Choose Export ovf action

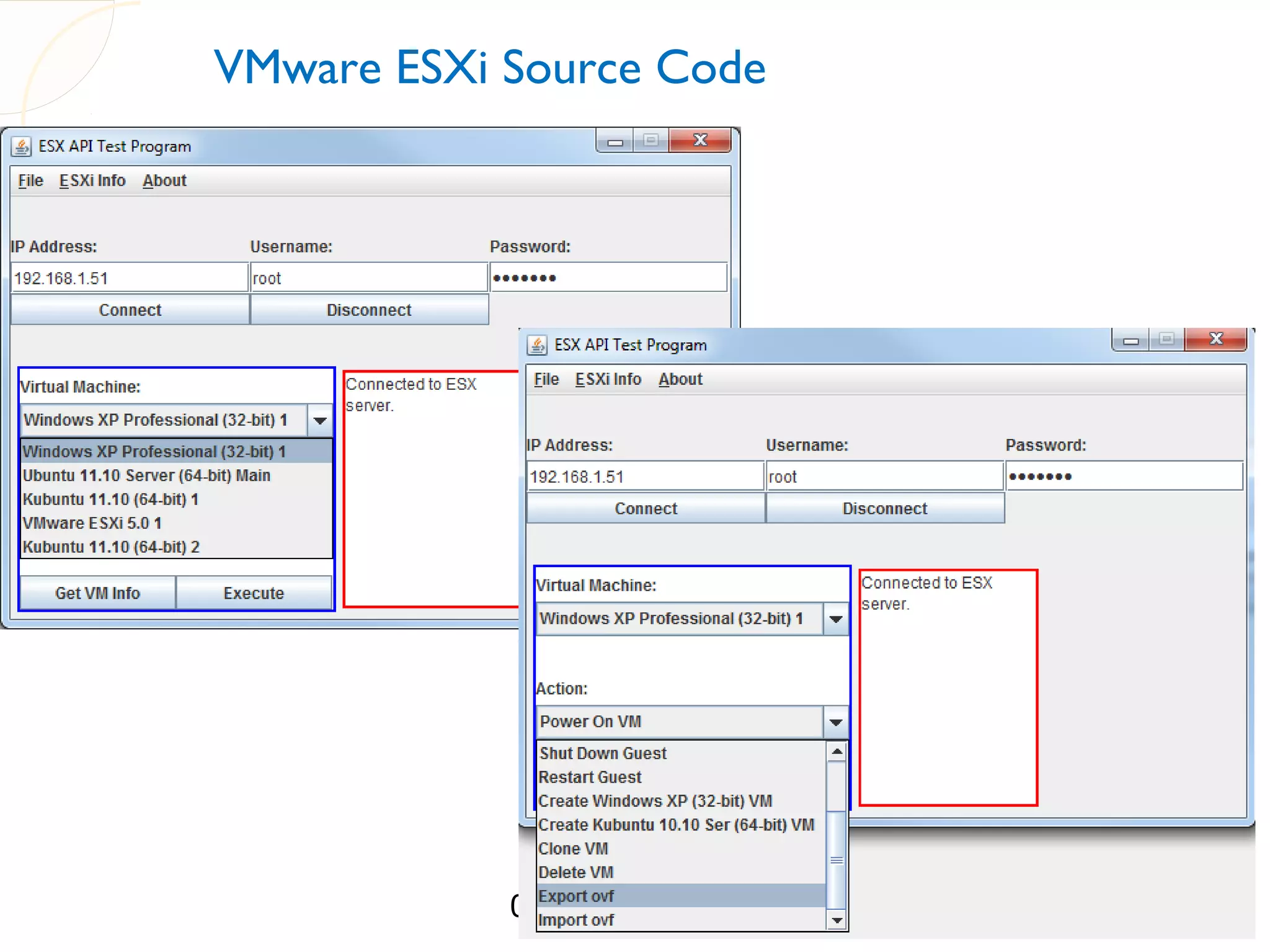pyautogui.click(x=682, y=896)
